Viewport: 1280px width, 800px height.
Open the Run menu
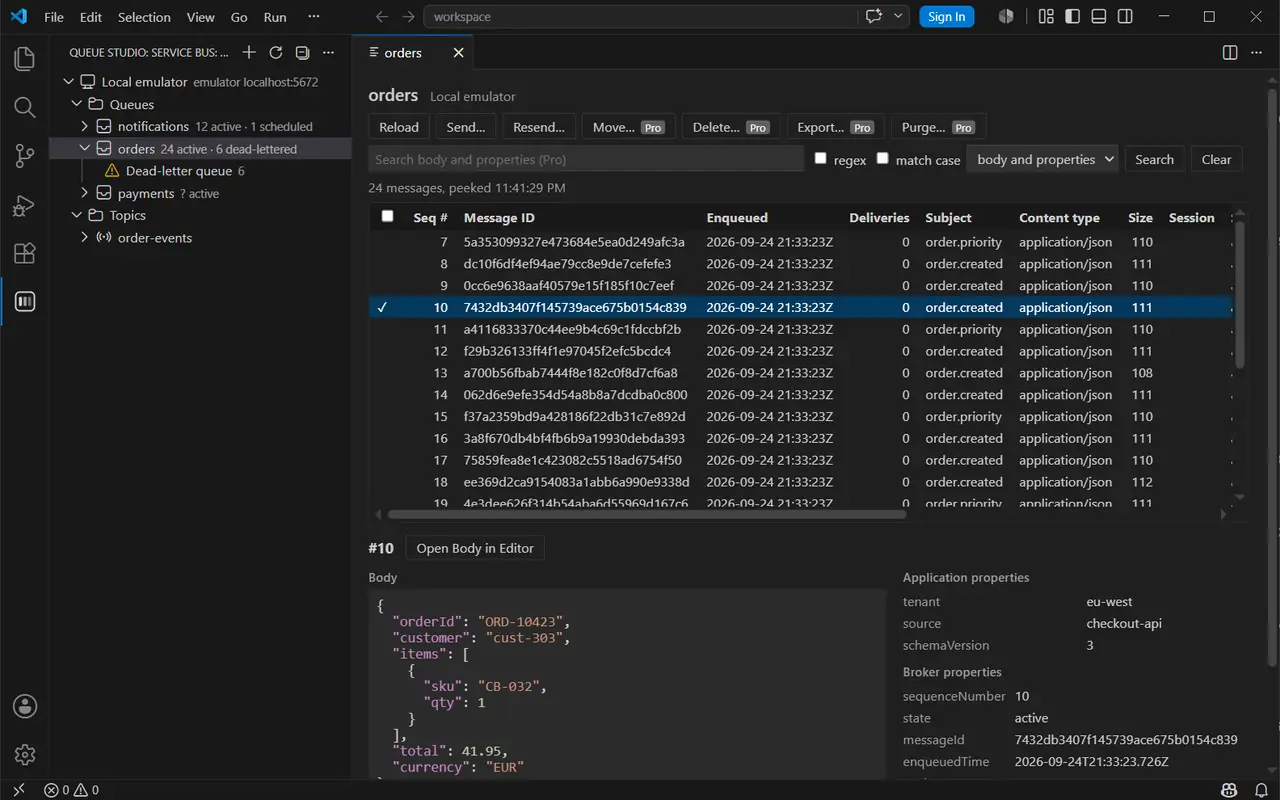click(x=275, y=17)
